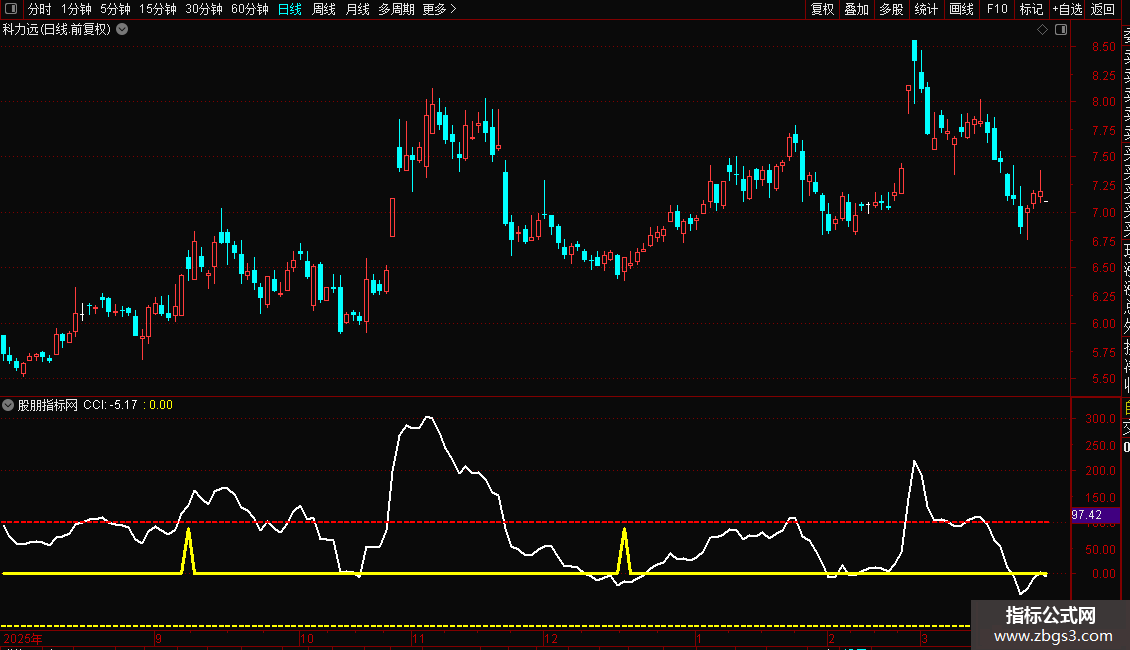Click the month 10 timeline marker

(307, 638)
